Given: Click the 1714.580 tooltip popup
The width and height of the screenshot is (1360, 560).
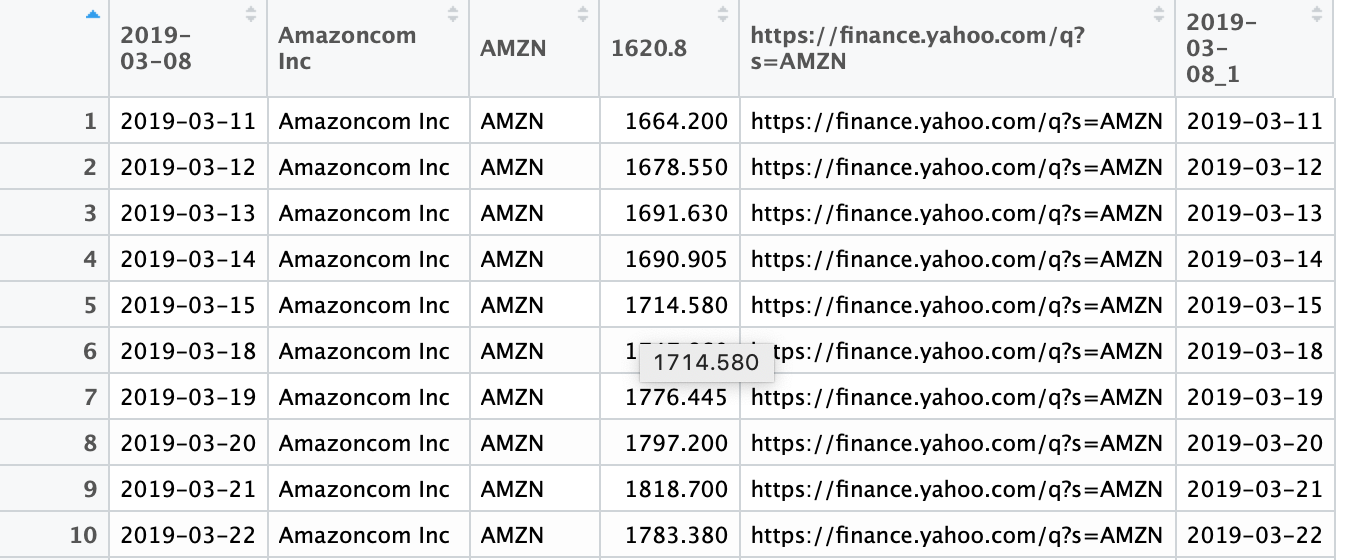Looking at the screenshot, I should [706, 363].
